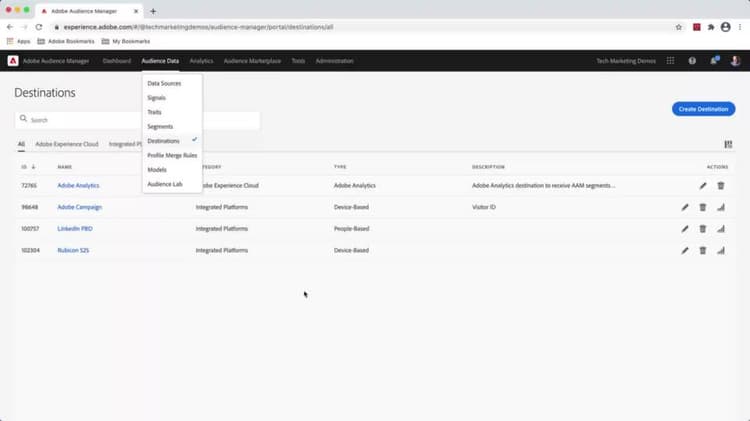Click the DESCRIPTION column header
The image size is (750, 421).
[x=488, y=167]
